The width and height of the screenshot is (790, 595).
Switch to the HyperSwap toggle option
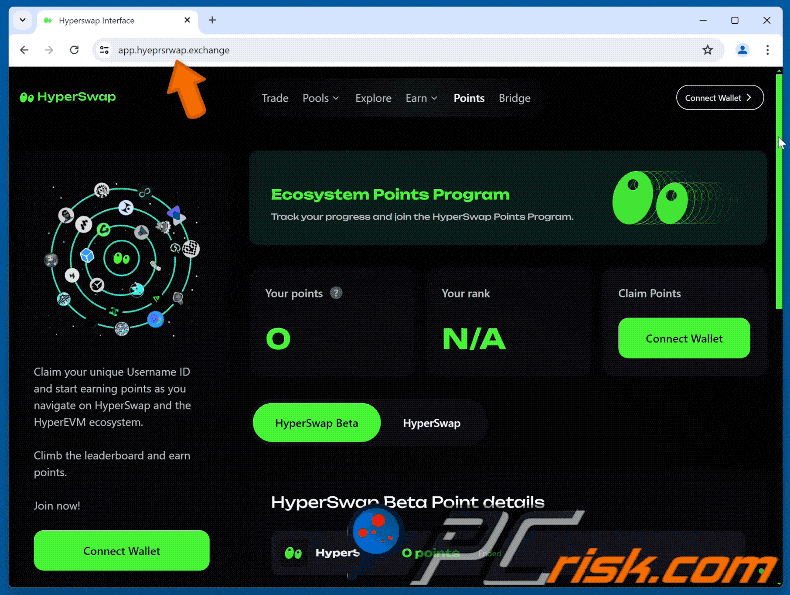432,423
